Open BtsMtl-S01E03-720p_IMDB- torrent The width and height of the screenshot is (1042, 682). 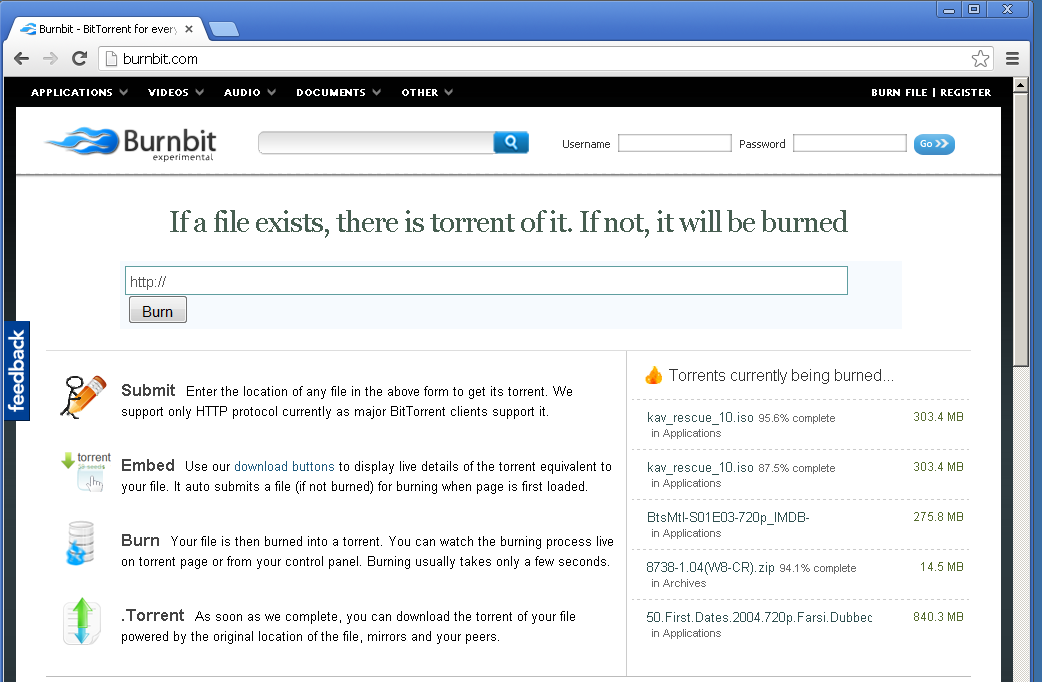pos(728,517)
